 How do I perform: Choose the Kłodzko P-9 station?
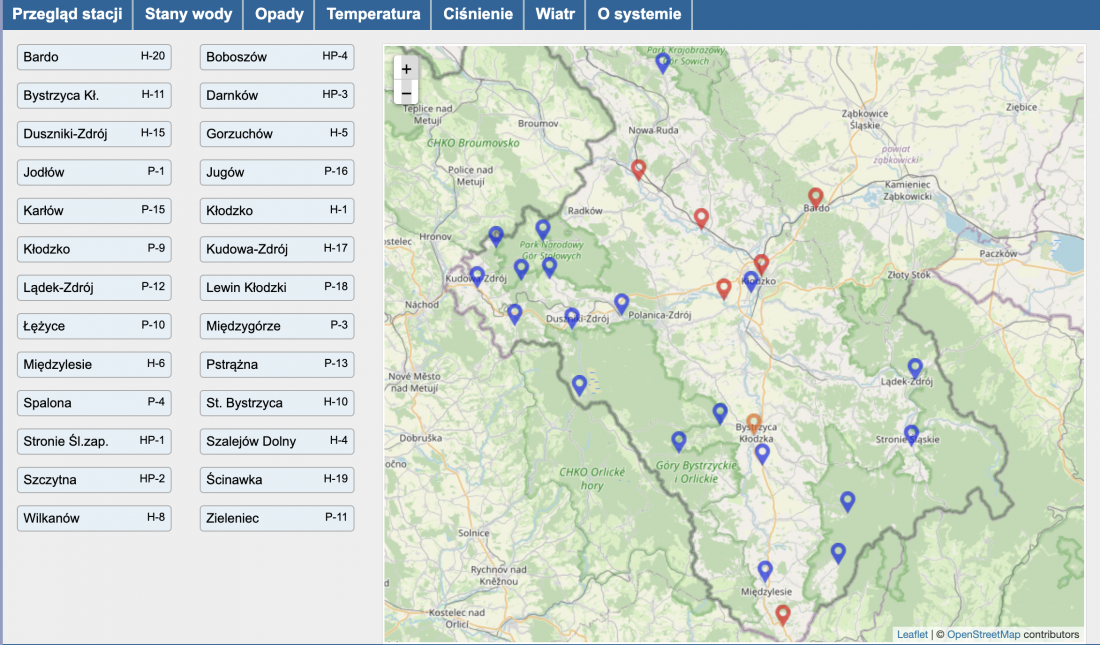pos(94,249)
